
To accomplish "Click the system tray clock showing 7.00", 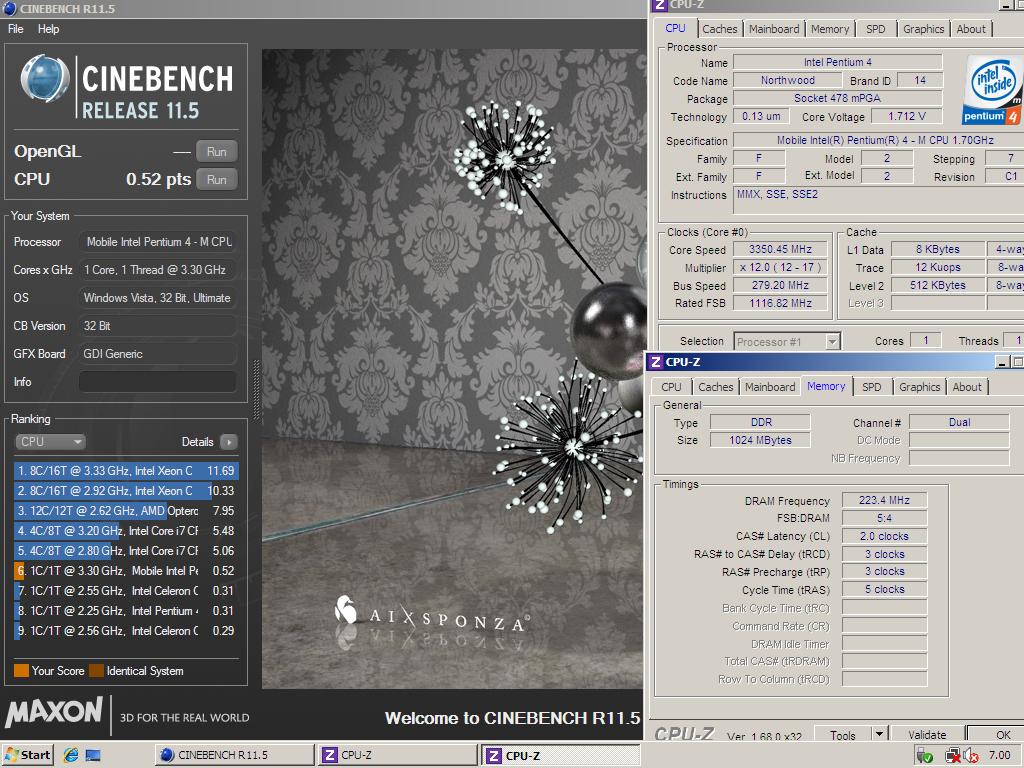I will [1000, 755].
